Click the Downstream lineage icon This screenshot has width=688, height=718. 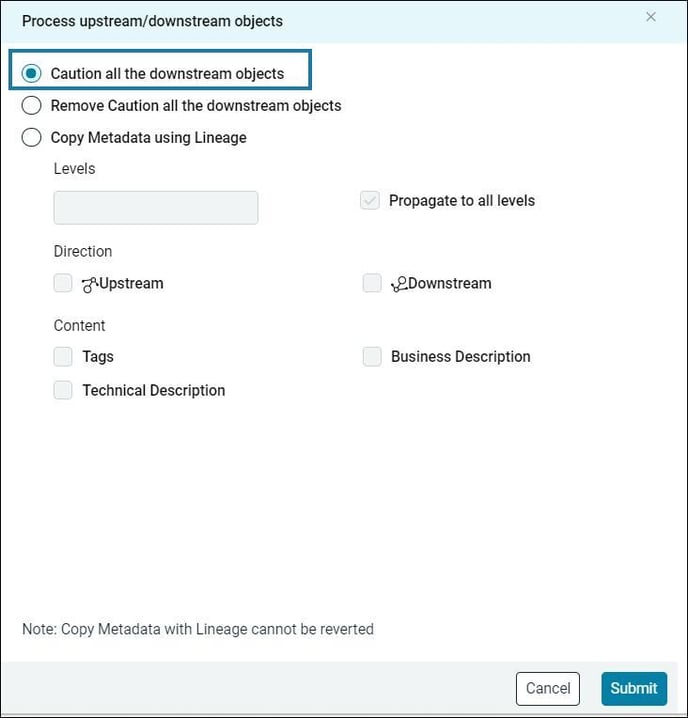(x=398, y=284)
